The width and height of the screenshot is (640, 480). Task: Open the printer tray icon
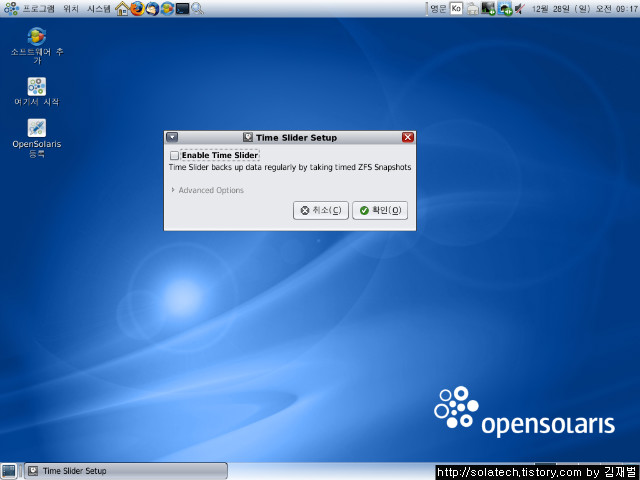[473, 9]
